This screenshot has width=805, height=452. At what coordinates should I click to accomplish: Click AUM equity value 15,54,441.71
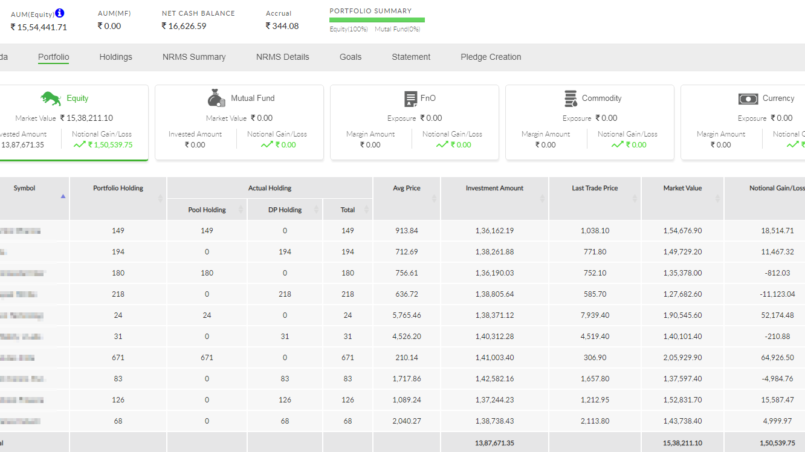[39, 27]
